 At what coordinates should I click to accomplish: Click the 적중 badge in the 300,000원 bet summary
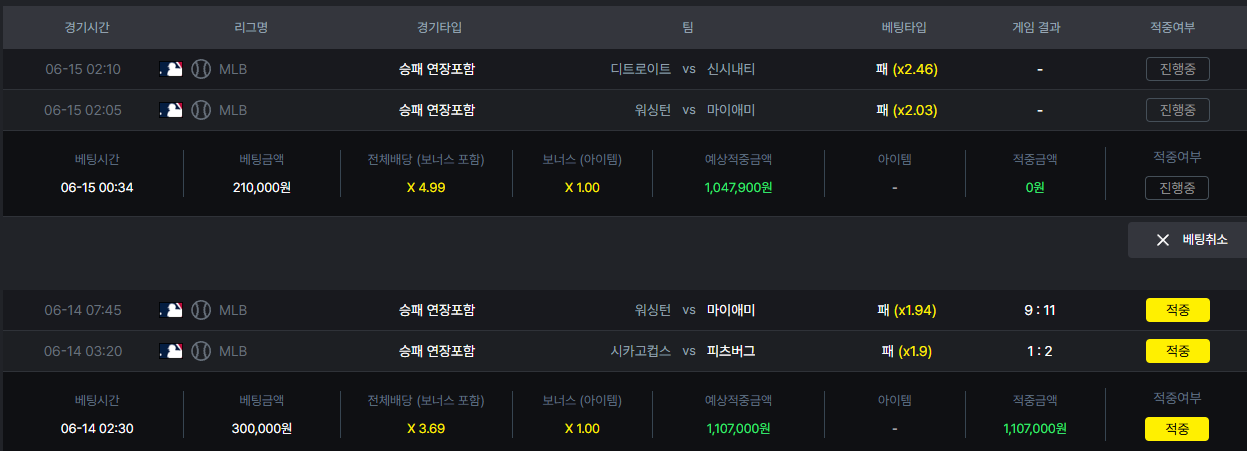click(x=1177, y=429)
